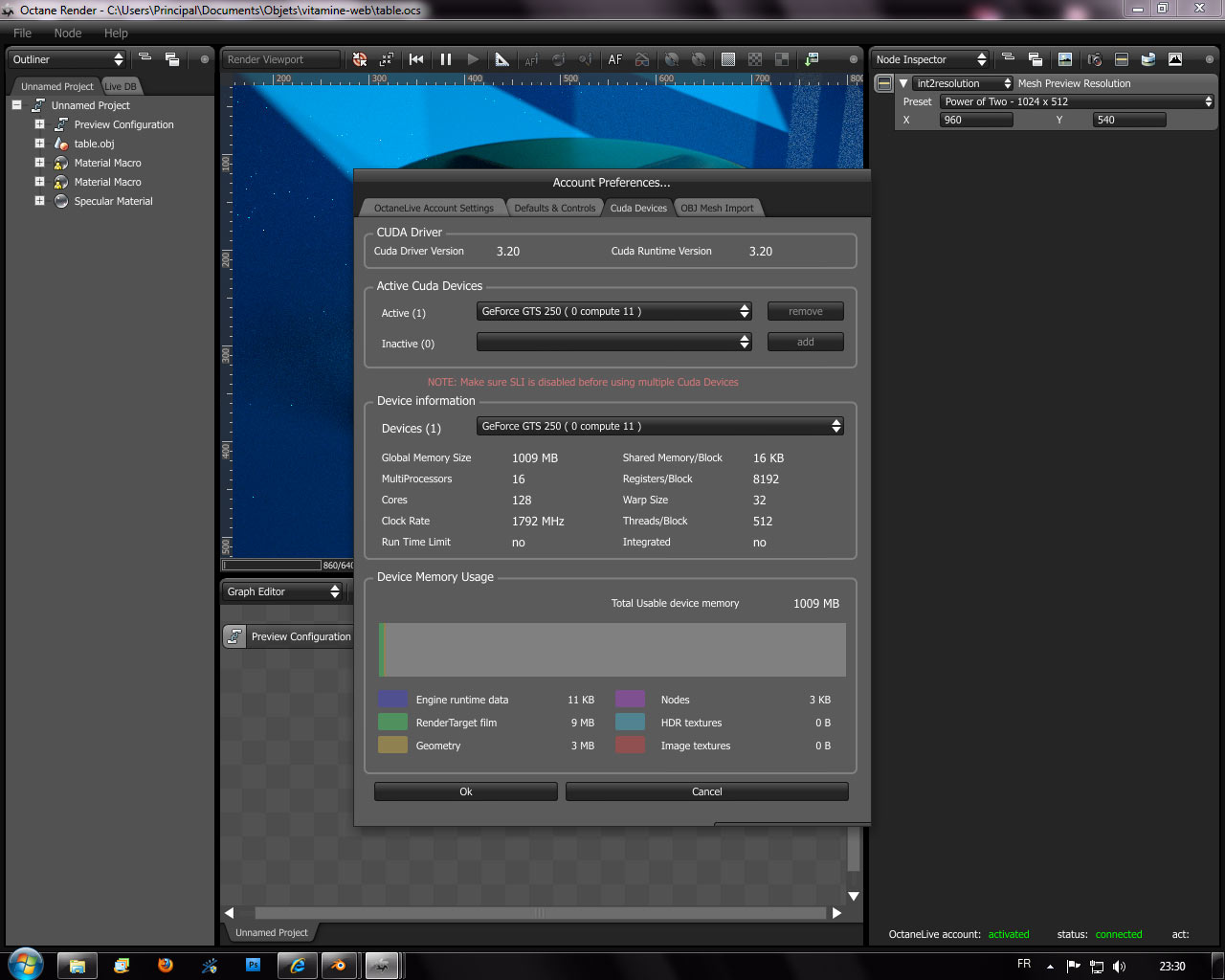The image size is (1225, 980).
Task: Click the checkerboard icon in viewport toolbar
Action: click(755, 59)
